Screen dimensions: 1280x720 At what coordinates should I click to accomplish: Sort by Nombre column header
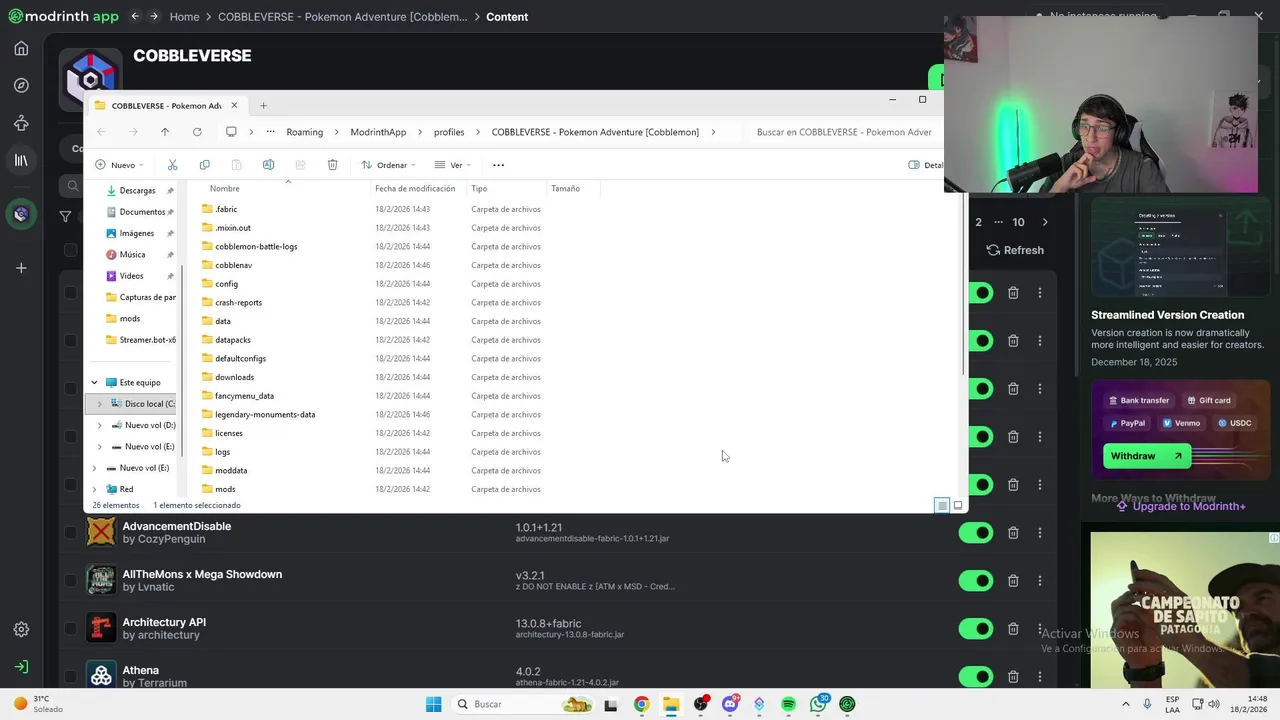pos(225,188)
